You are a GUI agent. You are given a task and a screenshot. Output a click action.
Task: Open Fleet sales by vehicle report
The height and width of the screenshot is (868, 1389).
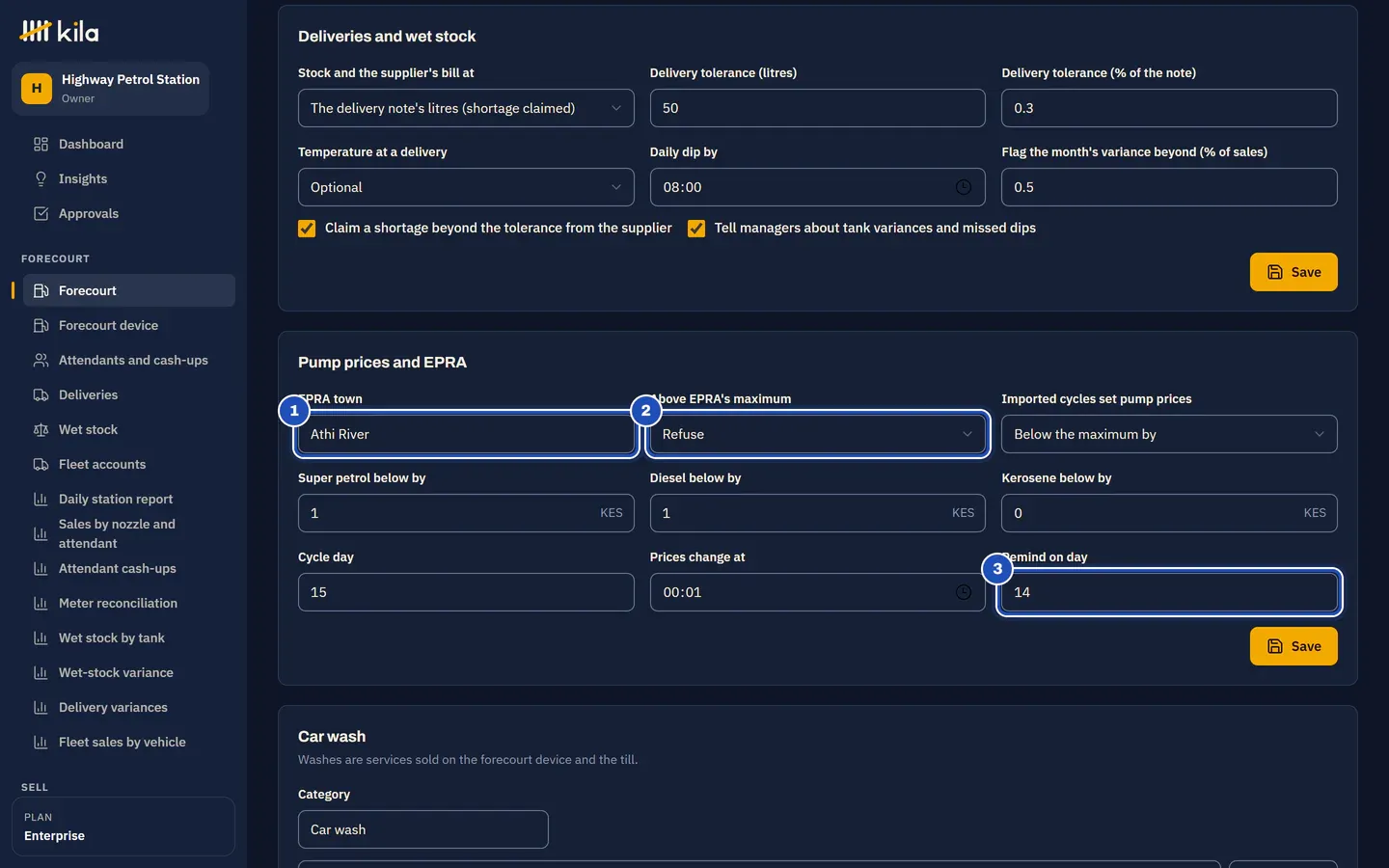(x=128, y=742)
